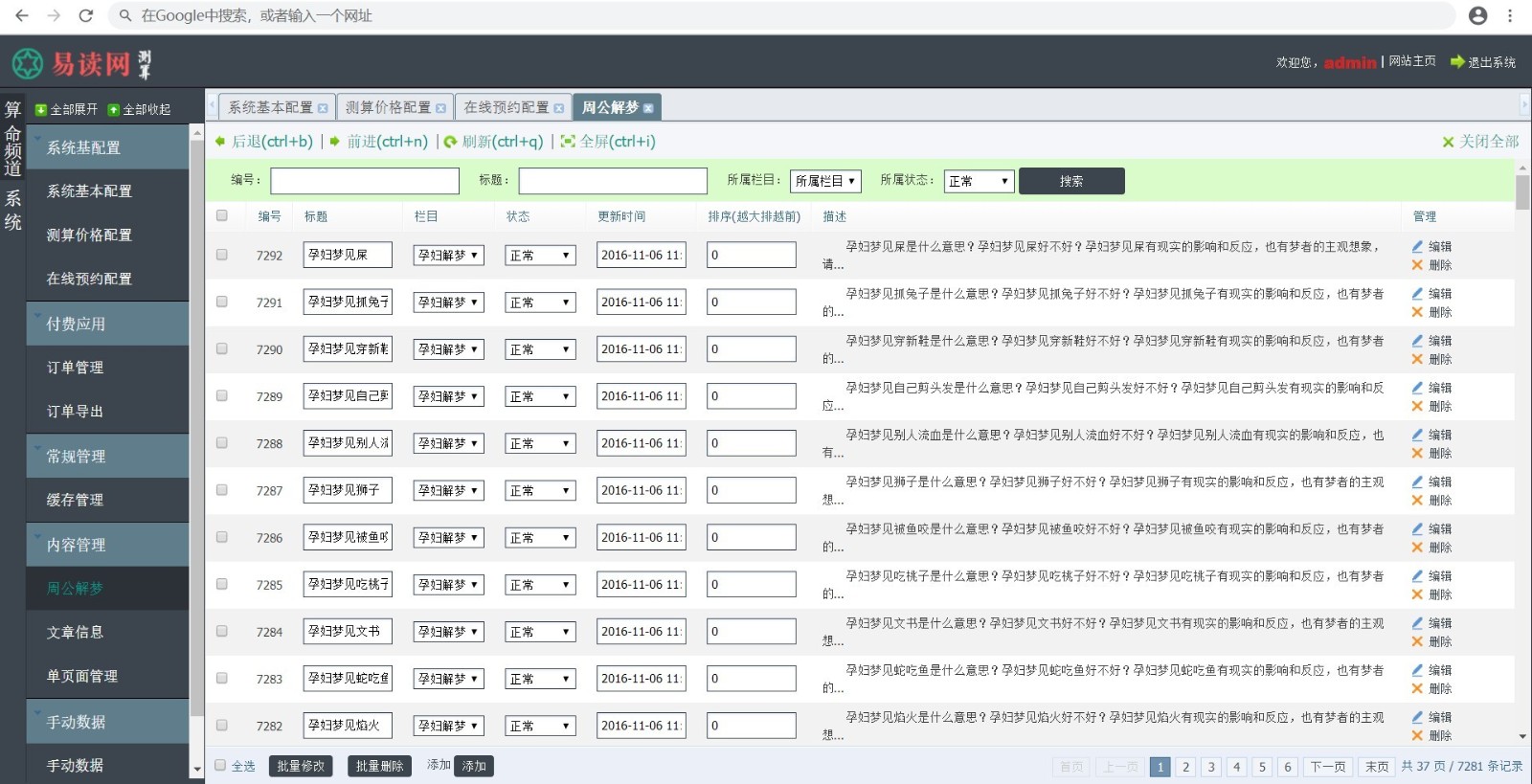Click the 下一页 pagination button

coord(1327,767)
